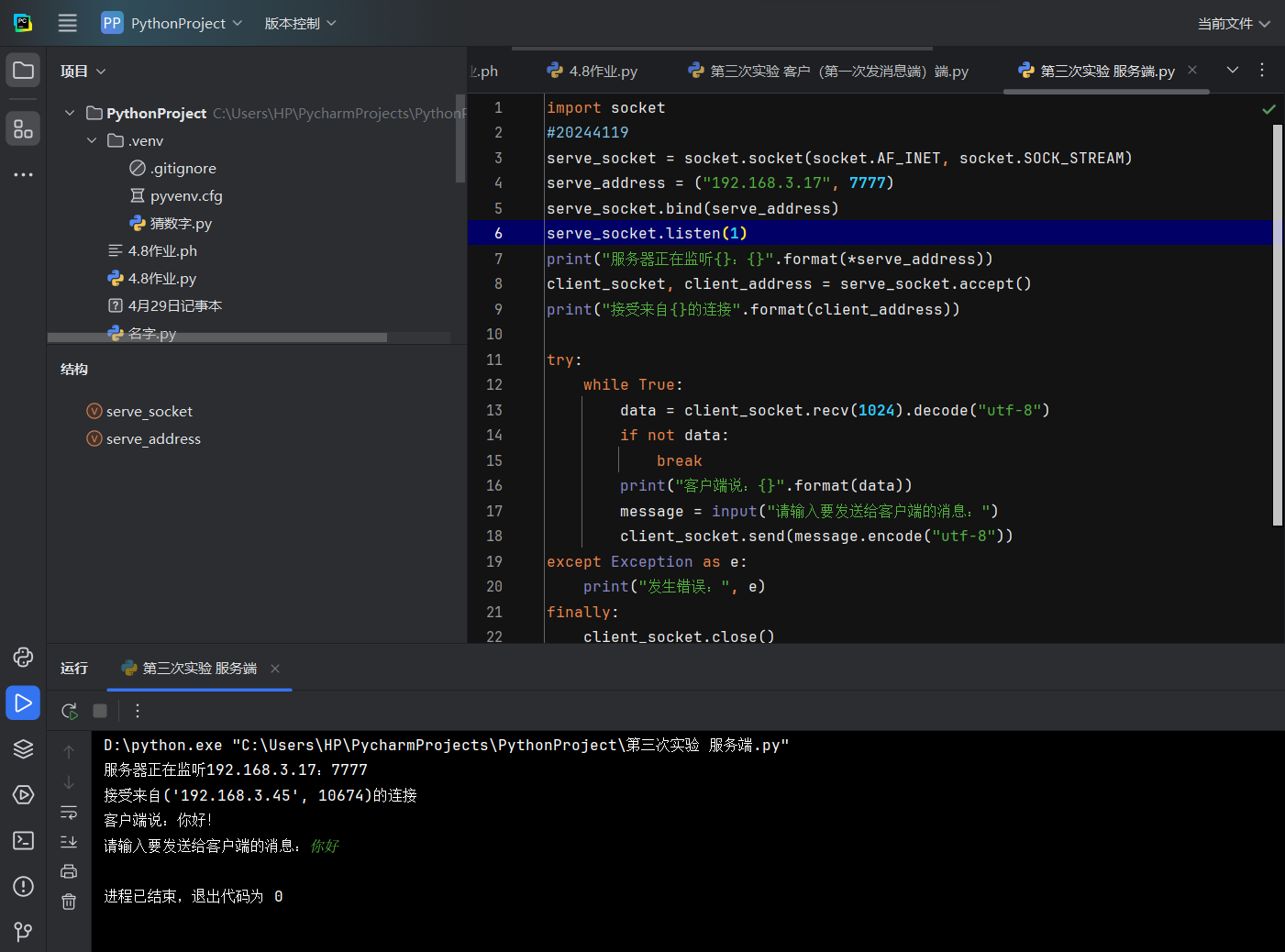This screenshot has height=952, width=1285.
Task: Rerun the server script
Action: (x=70, y=711)
